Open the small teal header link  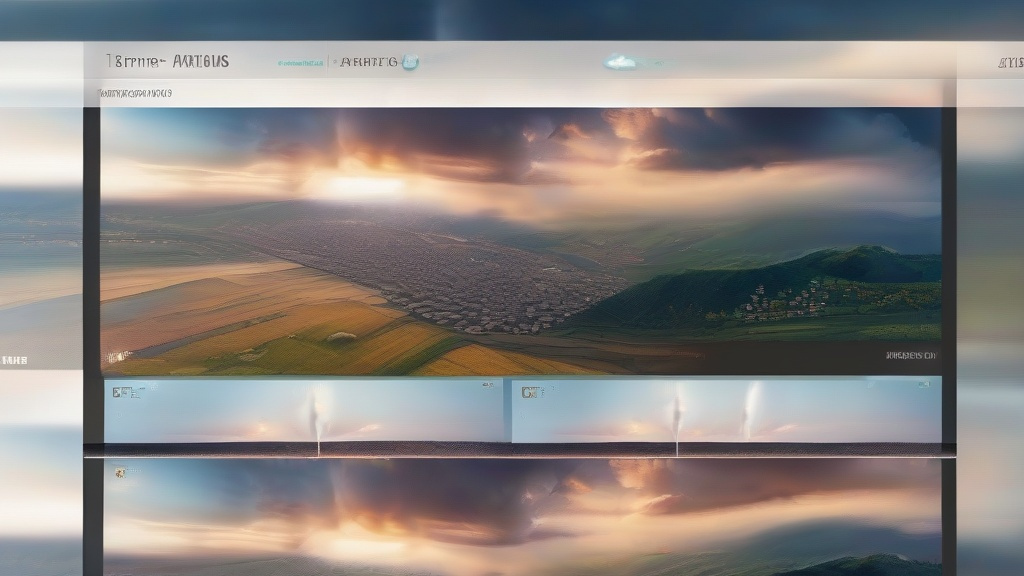pos(300,63)
